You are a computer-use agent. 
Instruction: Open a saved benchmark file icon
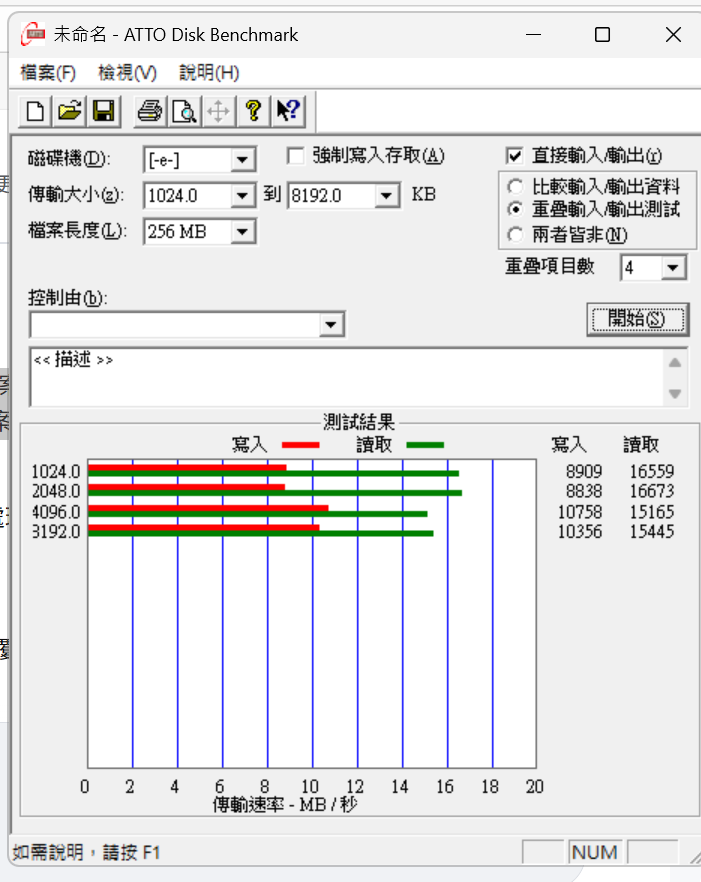(x=70, y=111)
